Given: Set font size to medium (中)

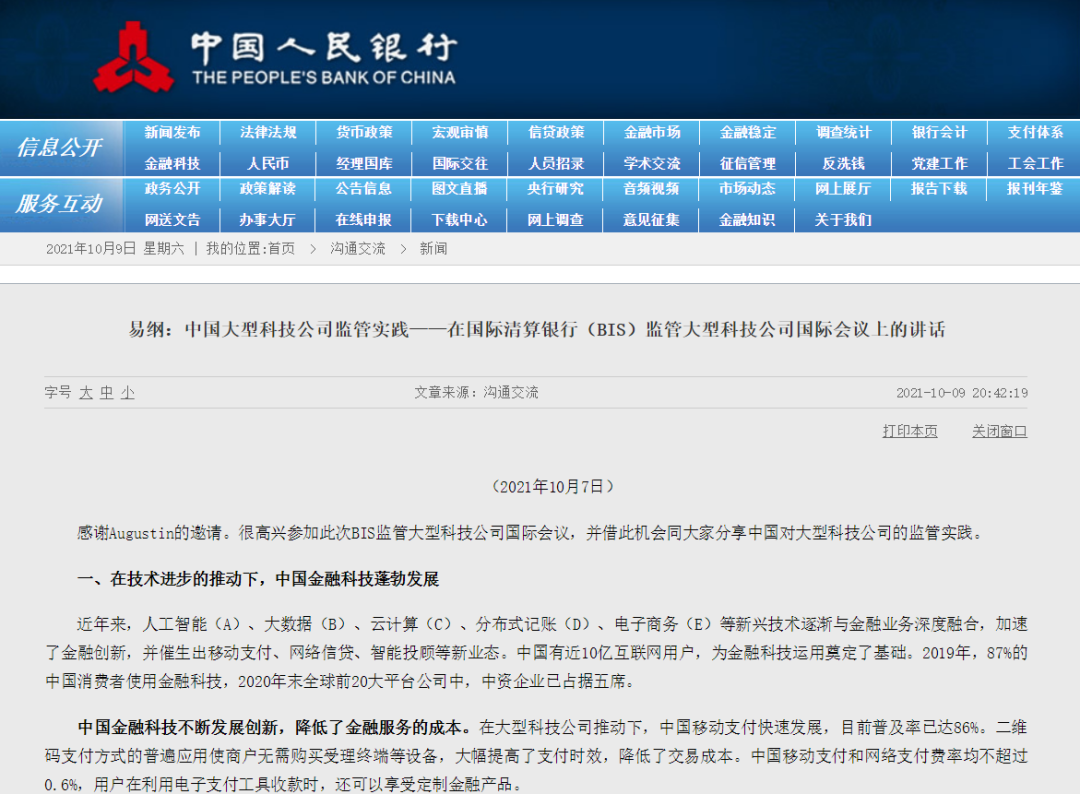Looking at the screenshot, I should pos(107,393).
